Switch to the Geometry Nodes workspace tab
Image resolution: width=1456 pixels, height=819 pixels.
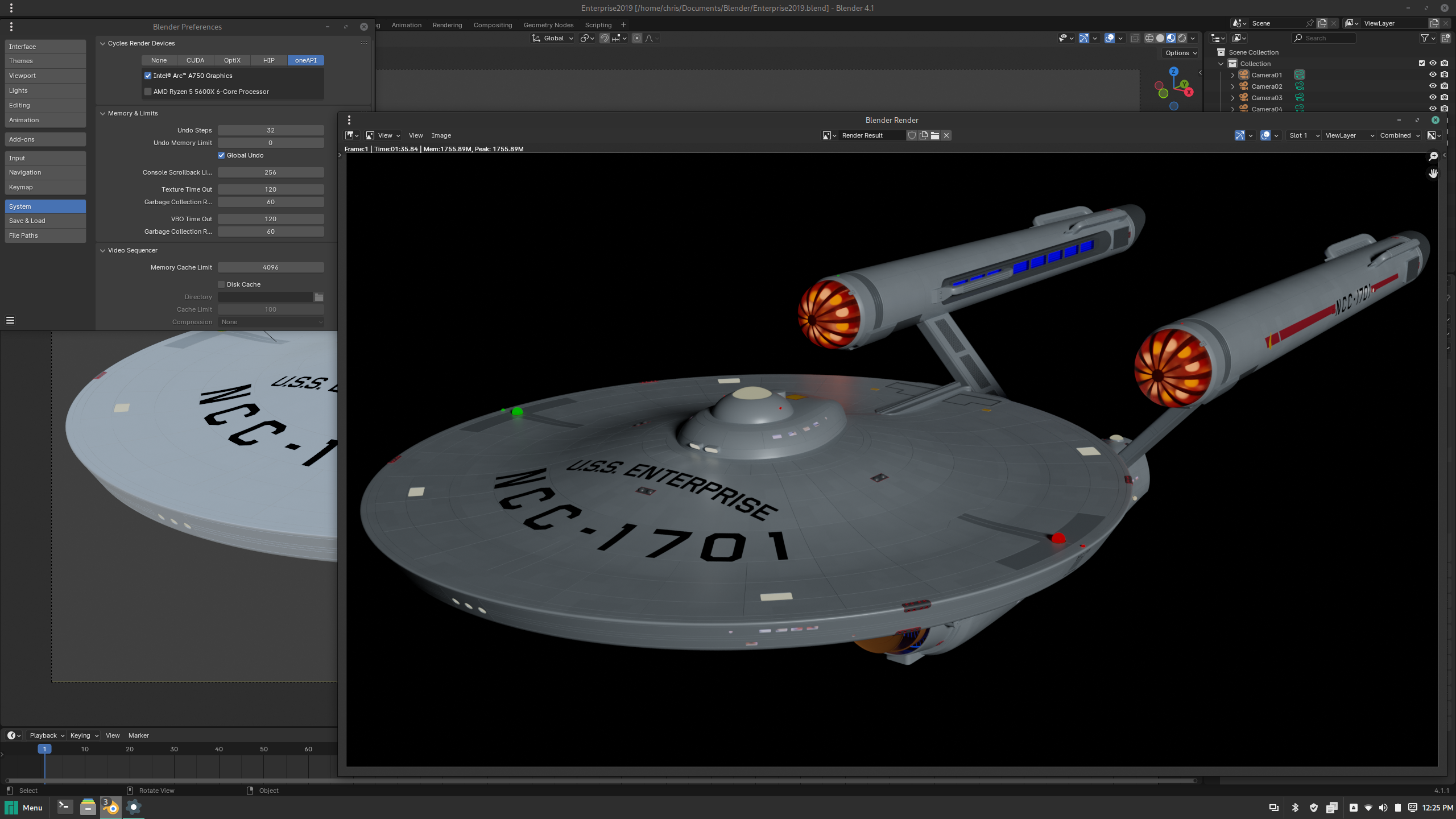coord(548,25)
